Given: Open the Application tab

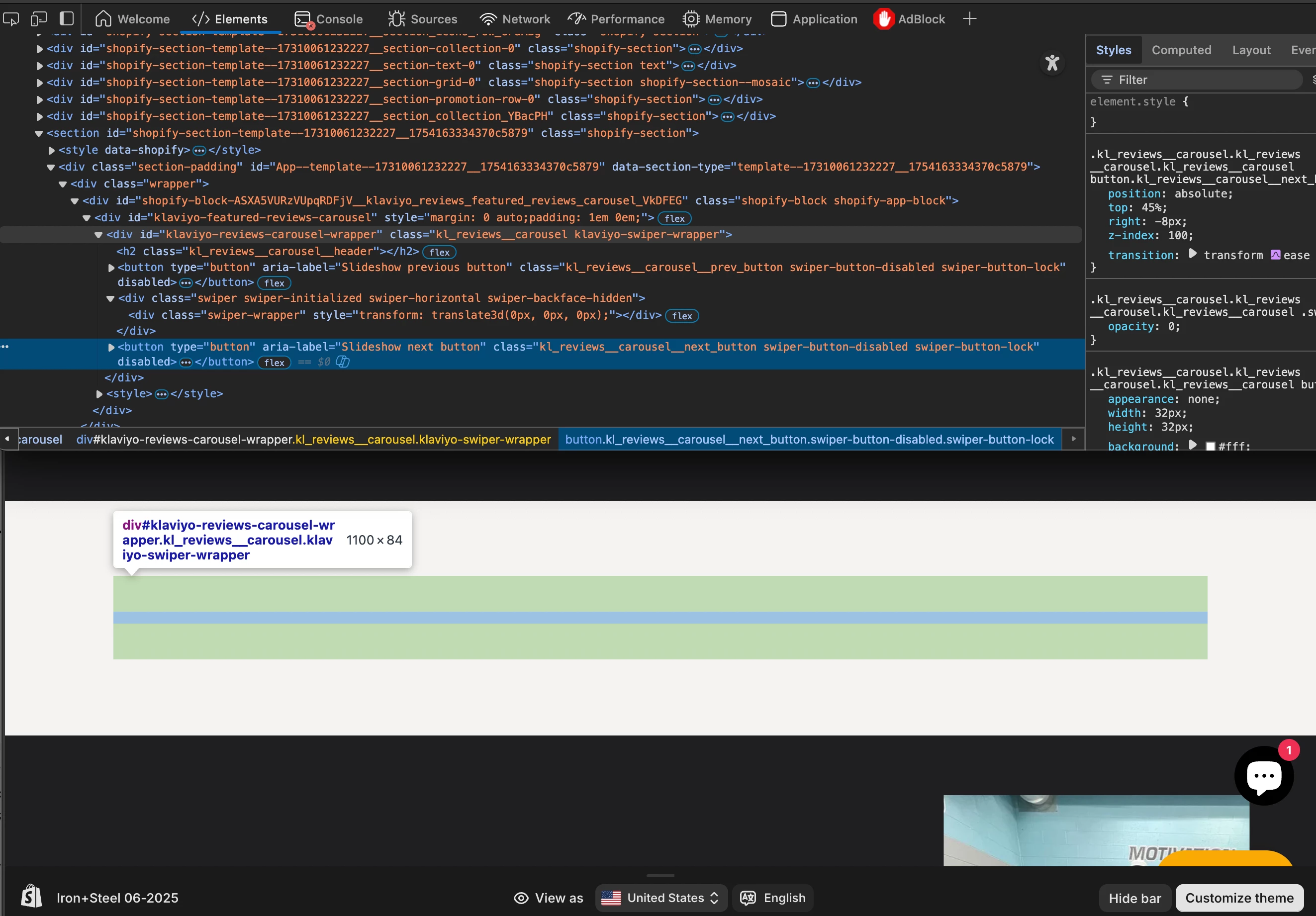Looking at the screenshot, I should point(814,19).
